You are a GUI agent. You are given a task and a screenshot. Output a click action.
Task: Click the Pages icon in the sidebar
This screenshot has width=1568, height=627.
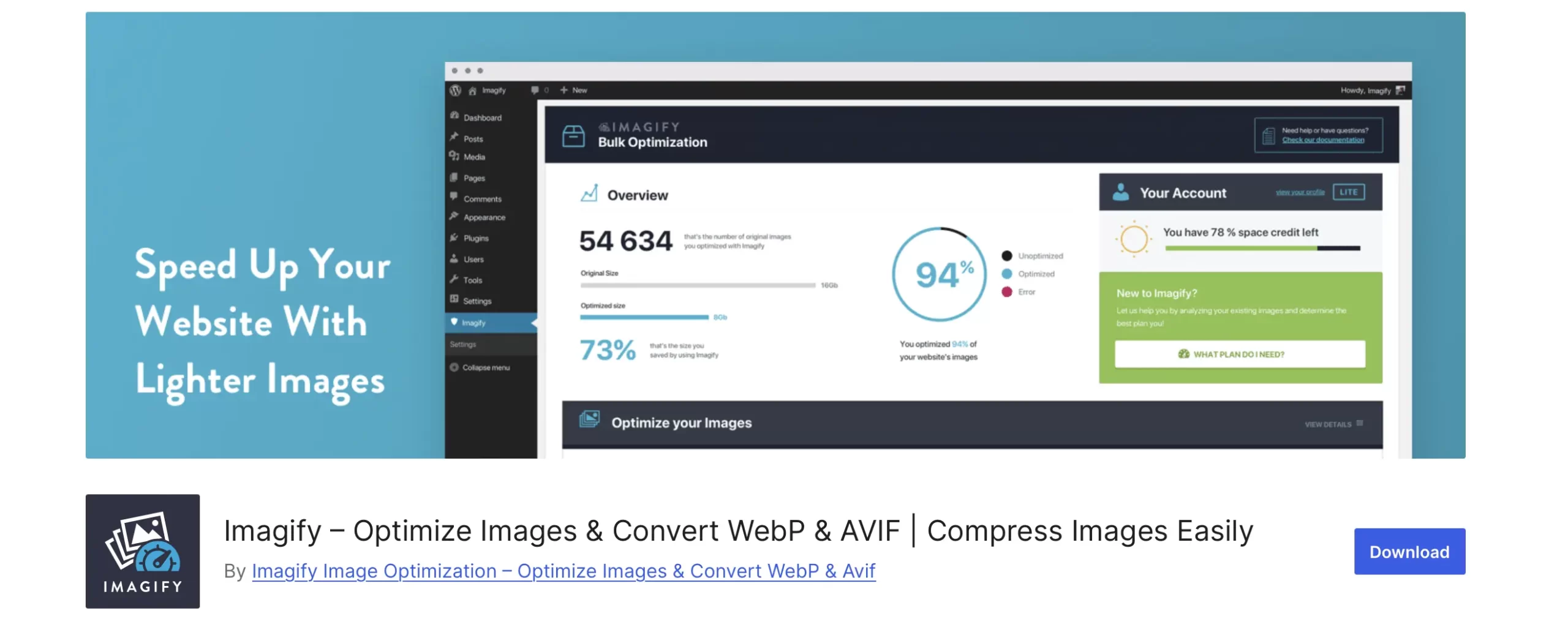click(x=454, y=177)
